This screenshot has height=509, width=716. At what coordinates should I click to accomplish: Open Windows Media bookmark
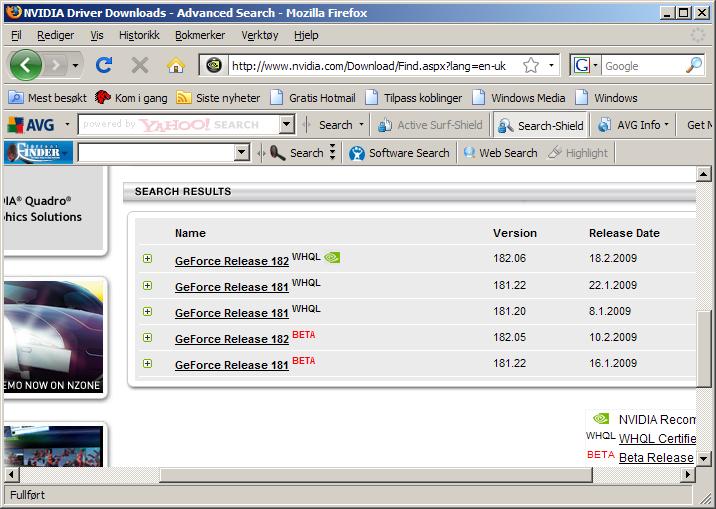coord(518,98)
